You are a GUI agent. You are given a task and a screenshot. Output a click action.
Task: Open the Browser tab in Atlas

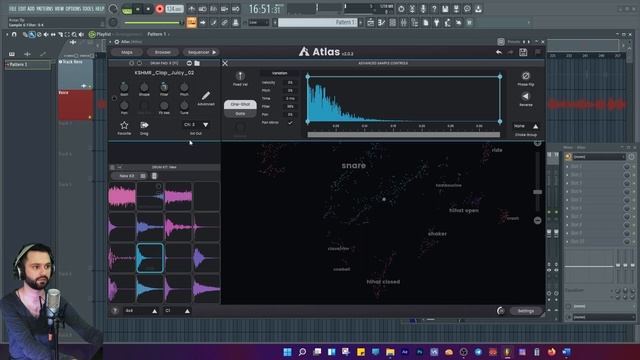(163, 52)
